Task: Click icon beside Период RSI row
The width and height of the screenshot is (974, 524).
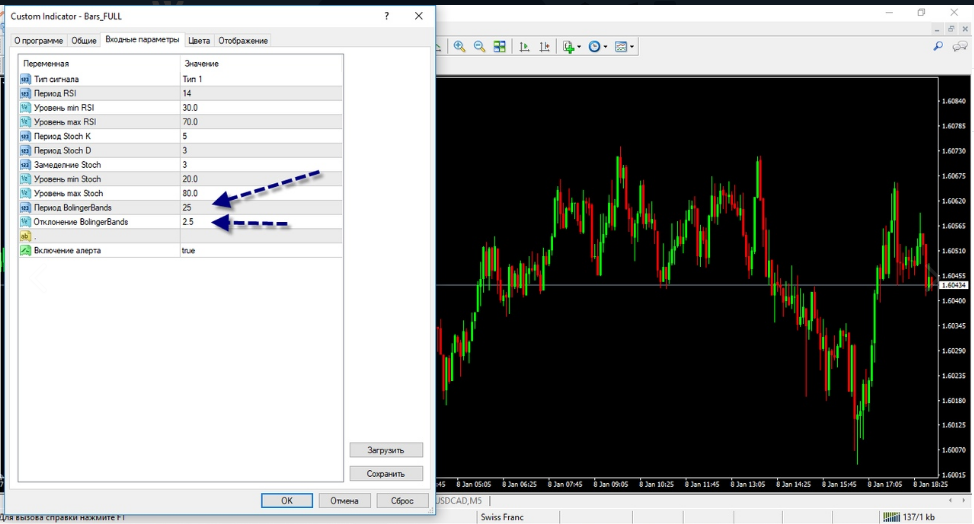Action: (25, 93)
